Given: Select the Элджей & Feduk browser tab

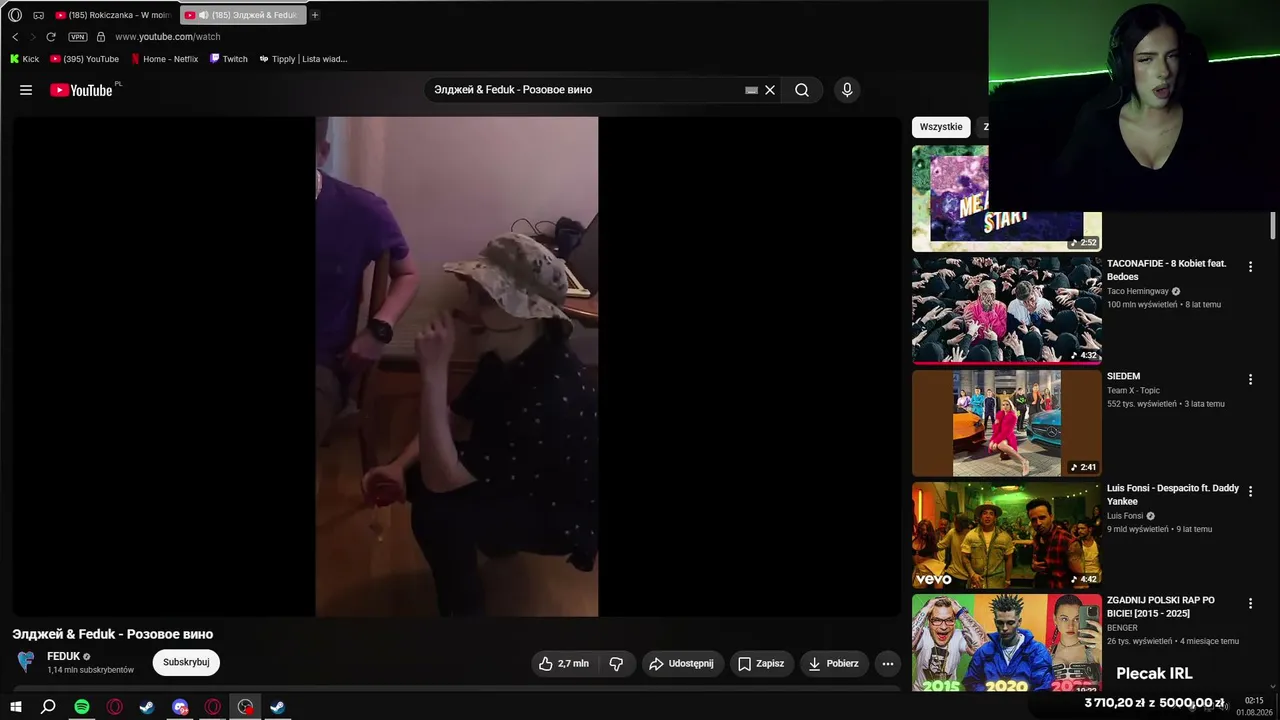Looking at the screenshot, I should (x=243, y=15).
